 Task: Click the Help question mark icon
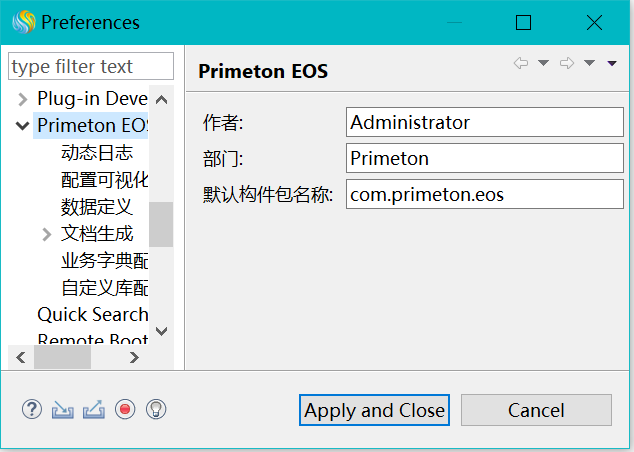tap(32, 409)
